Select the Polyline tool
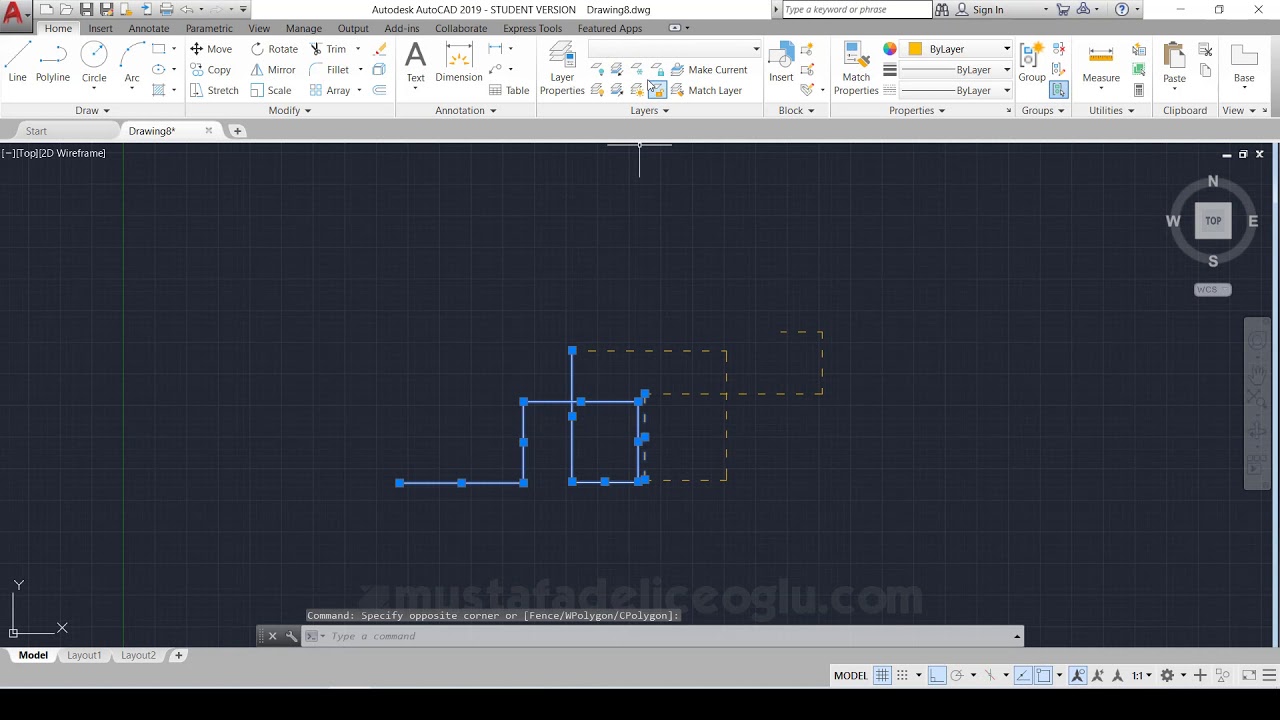The width and height of the screenshot is (1280, 720). (53, 62)
